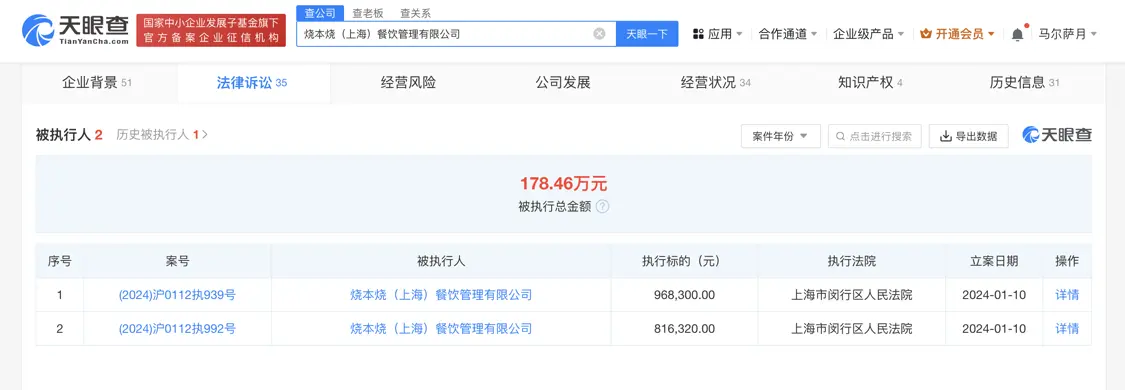Open the 历史信息 tab
The image size is (1125, 390).
[1024, 82]
